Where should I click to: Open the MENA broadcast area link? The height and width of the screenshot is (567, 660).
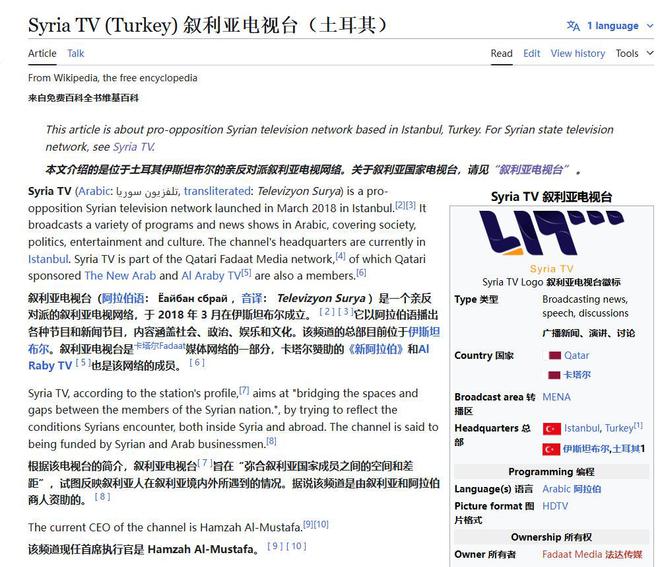point(556,397)
